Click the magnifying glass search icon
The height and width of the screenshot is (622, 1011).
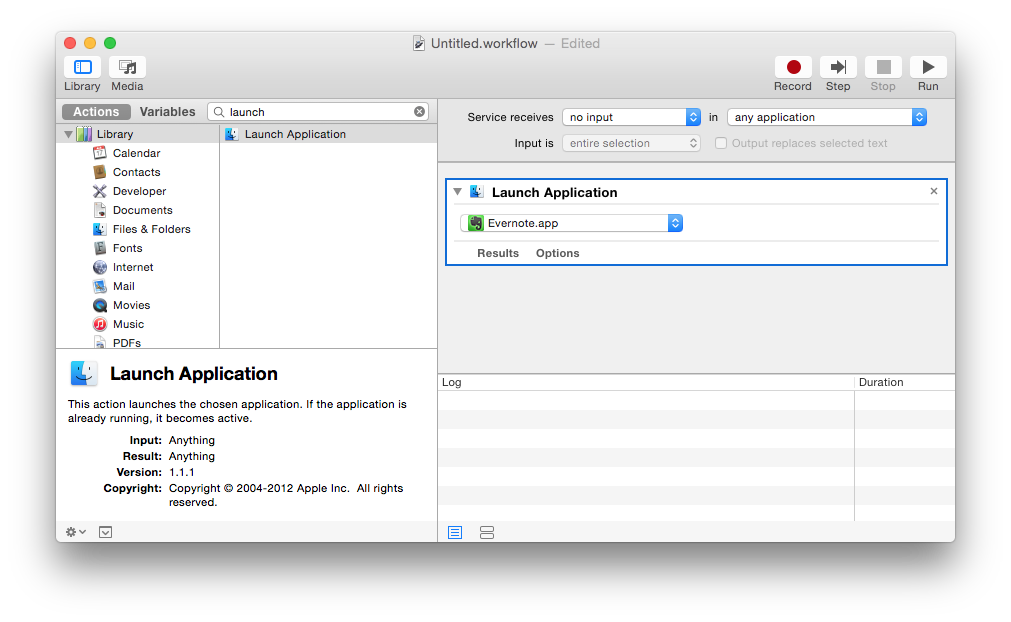click(219, 112)
